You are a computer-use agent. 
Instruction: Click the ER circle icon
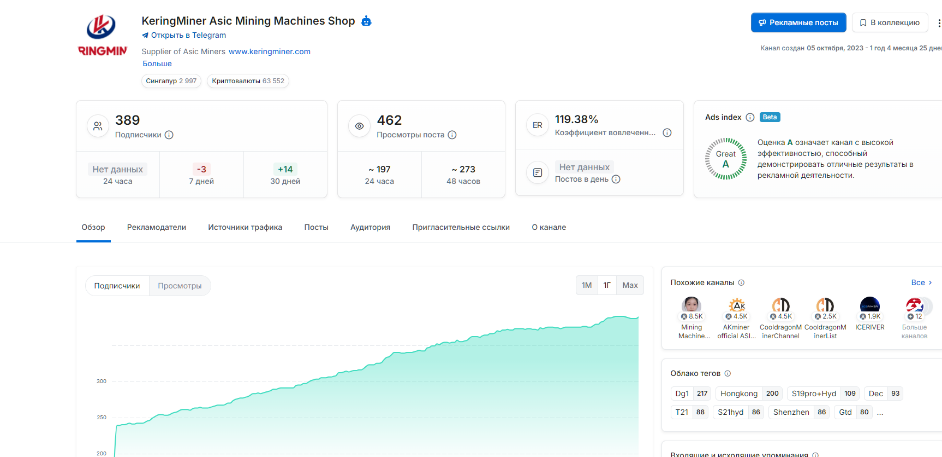tap(537, 125)
